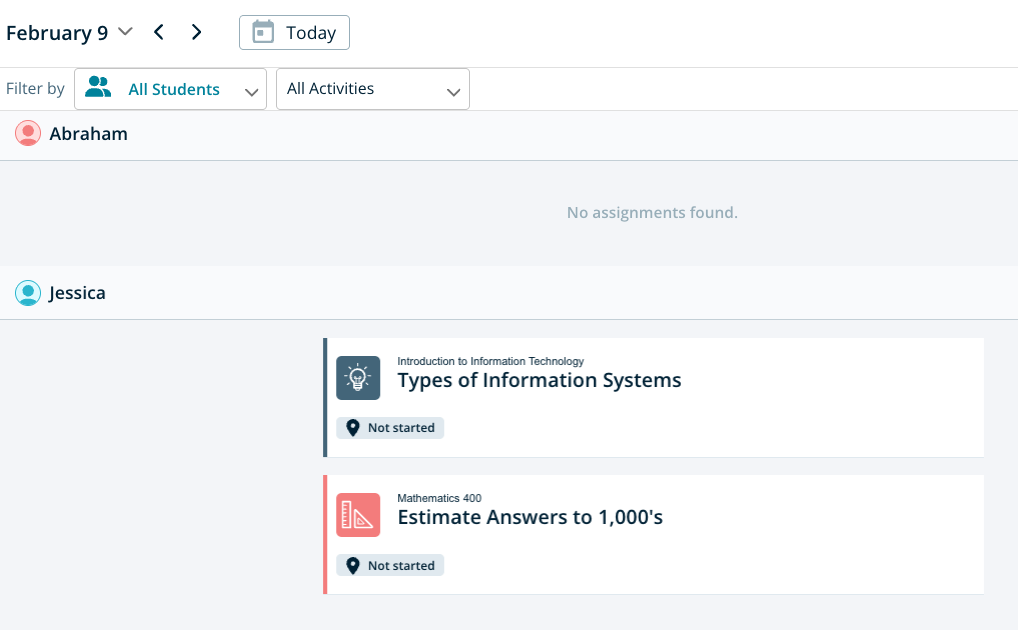Click location pin on Types of Information Systems
The width and height of the screenshot is (1018, 630).
click(352, 428)
